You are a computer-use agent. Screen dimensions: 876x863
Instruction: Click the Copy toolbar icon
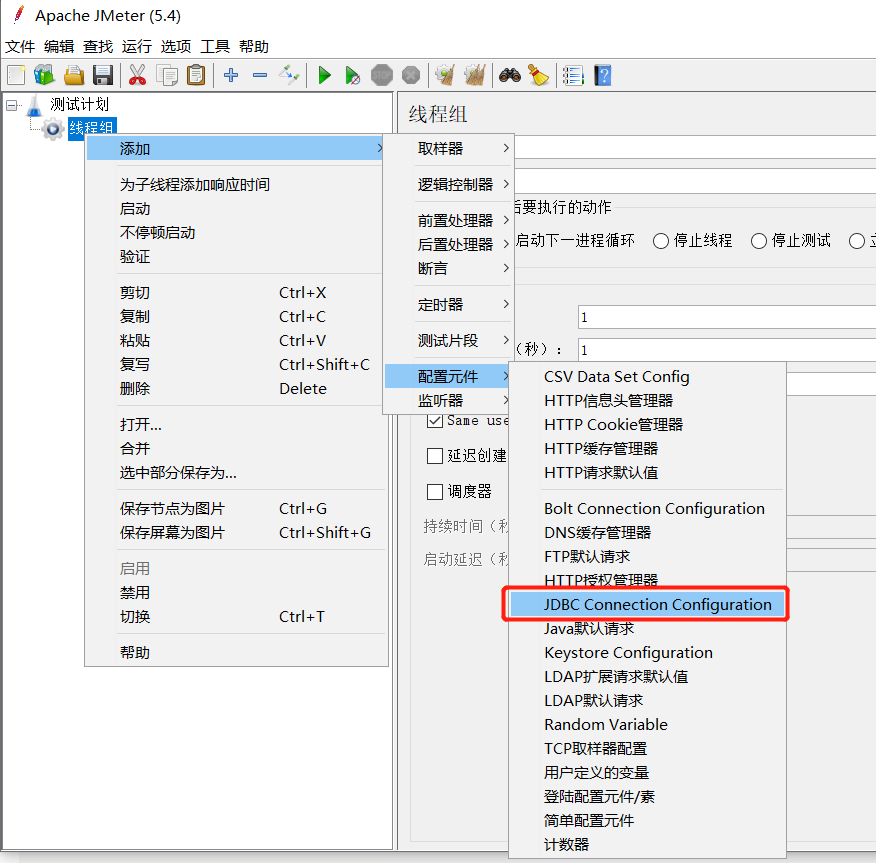[x=166, y=75]
